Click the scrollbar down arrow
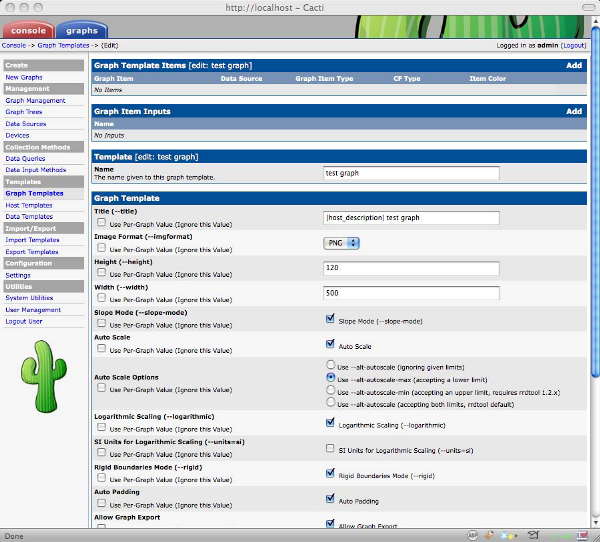The height and width of the screenshot is (542, 600). pos(595,522)
